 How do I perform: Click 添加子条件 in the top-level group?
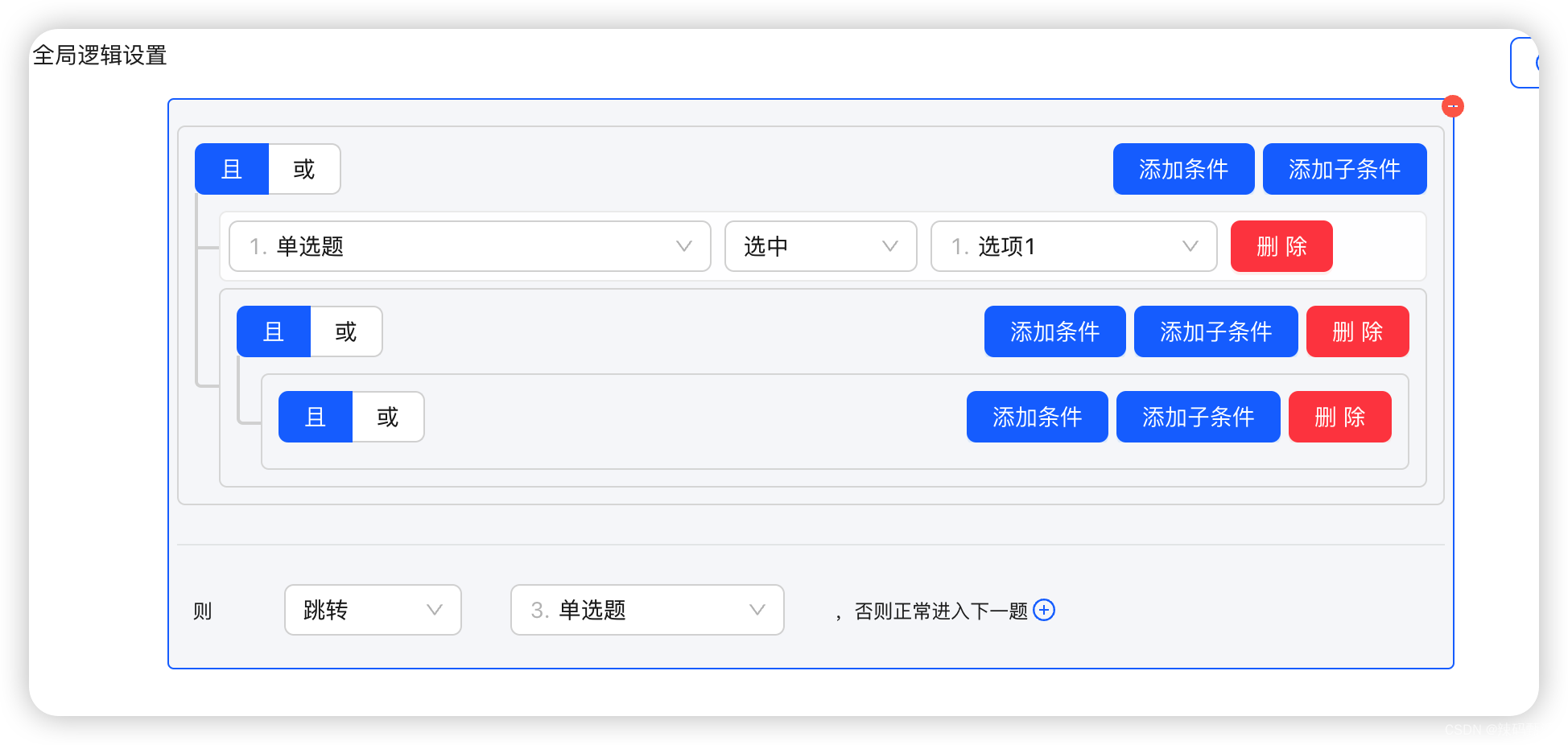[x=1344, y=169]
